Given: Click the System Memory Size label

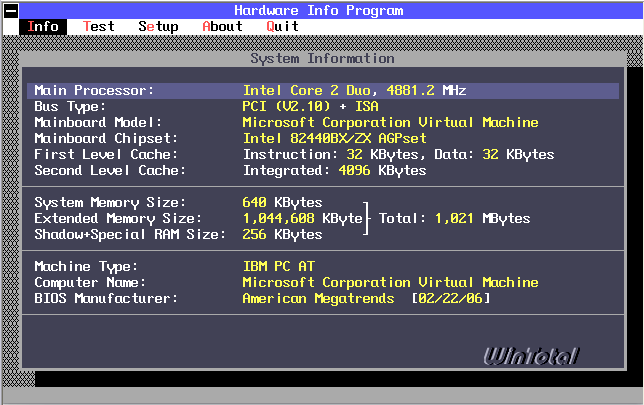Looking at the screenshot, I should point(110,202).
